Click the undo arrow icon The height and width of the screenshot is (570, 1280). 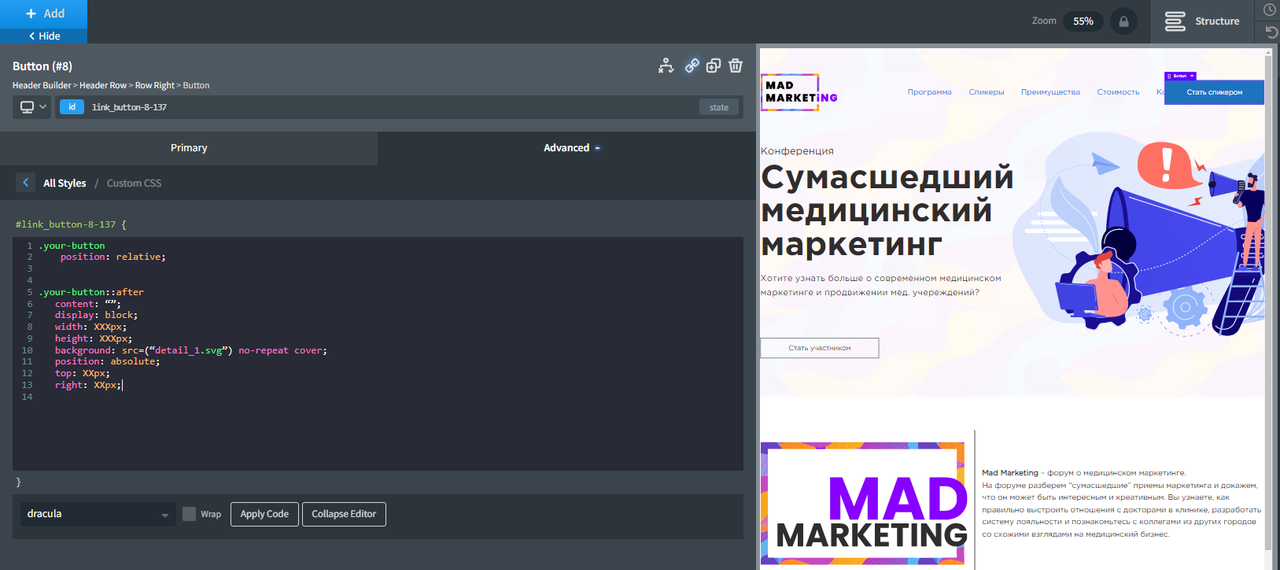(1269, 32)
